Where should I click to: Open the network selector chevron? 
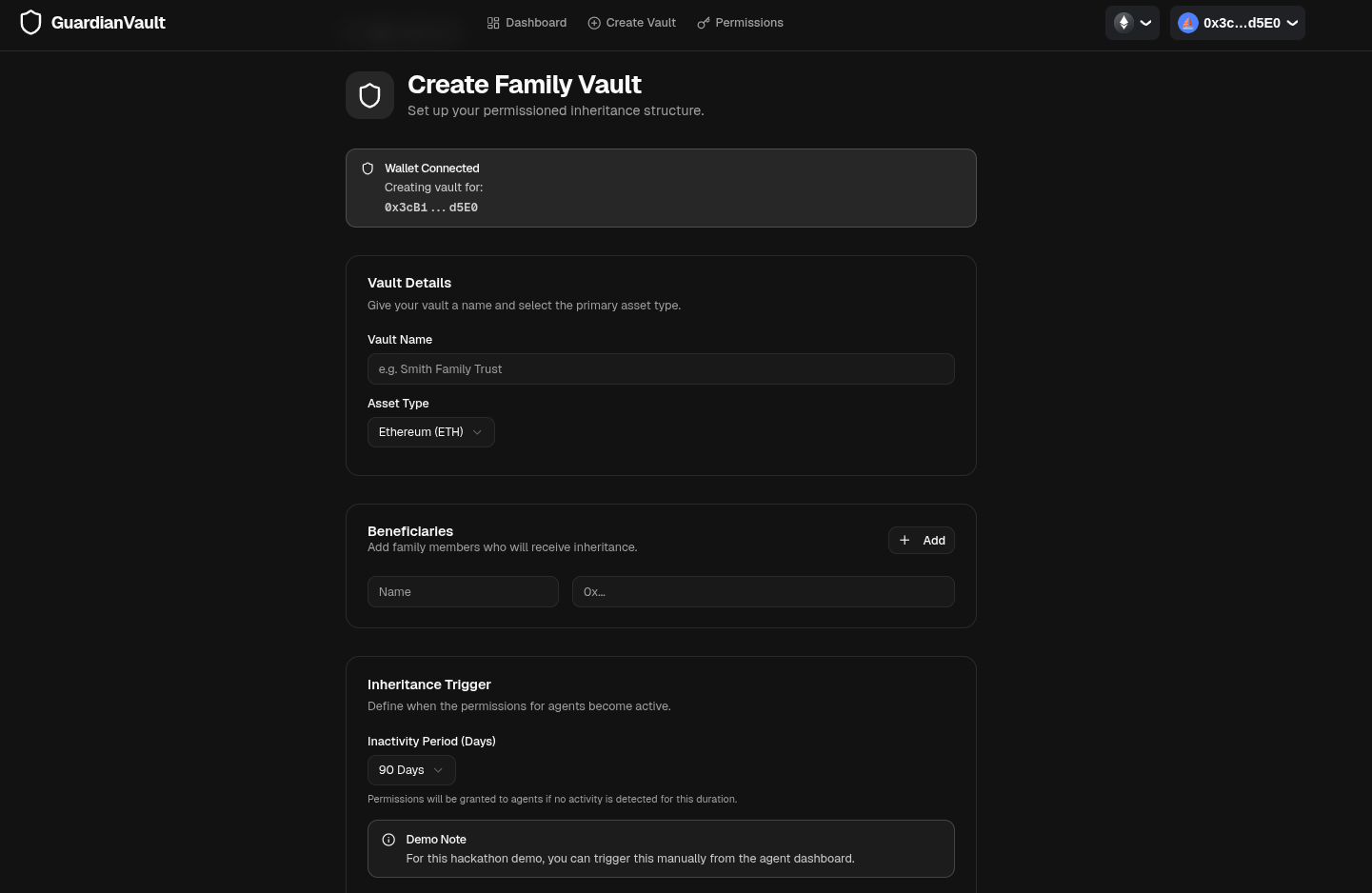(x=1146, y=23)
